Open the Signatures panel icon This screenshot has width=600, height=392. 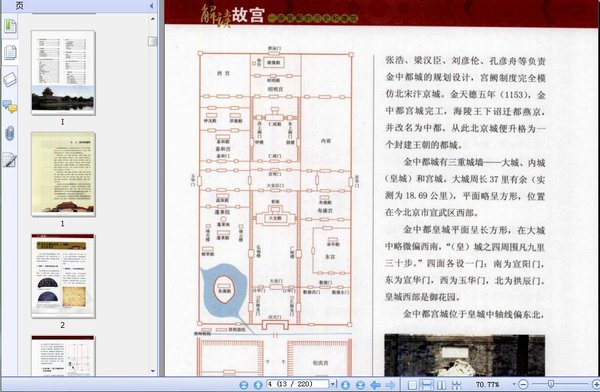click(x=10, y=160)
